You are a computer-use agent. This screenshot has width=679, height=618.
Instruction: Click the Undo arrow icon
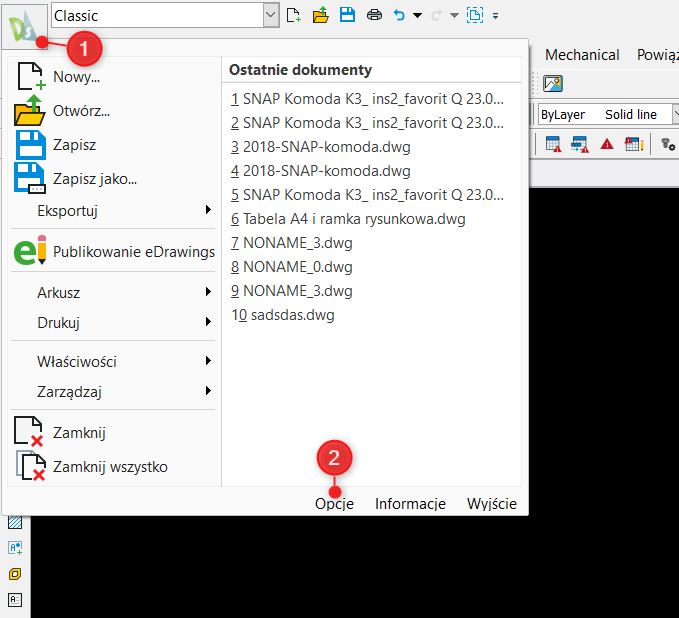399,16
